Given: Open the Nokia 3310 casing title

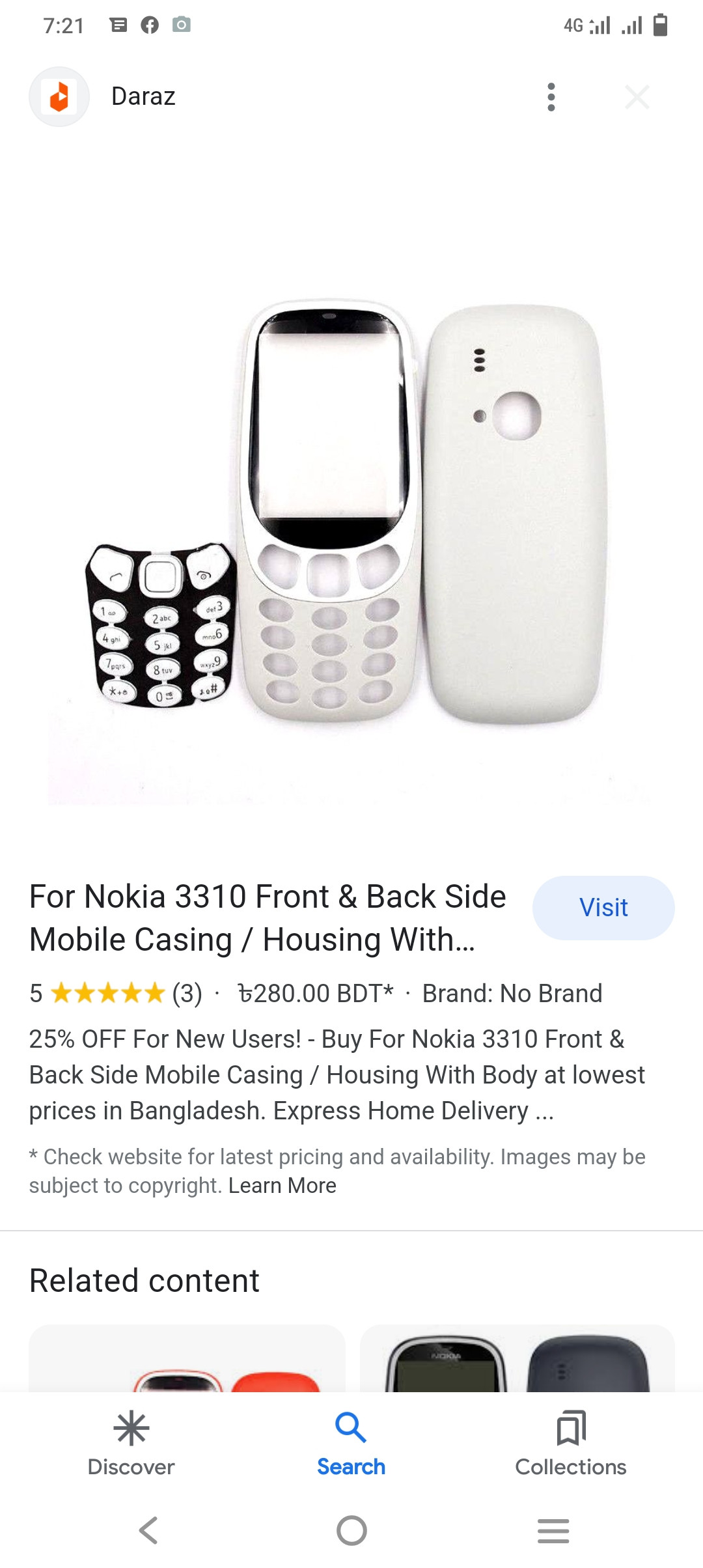Looking at the screenshot, I should 268,918.
